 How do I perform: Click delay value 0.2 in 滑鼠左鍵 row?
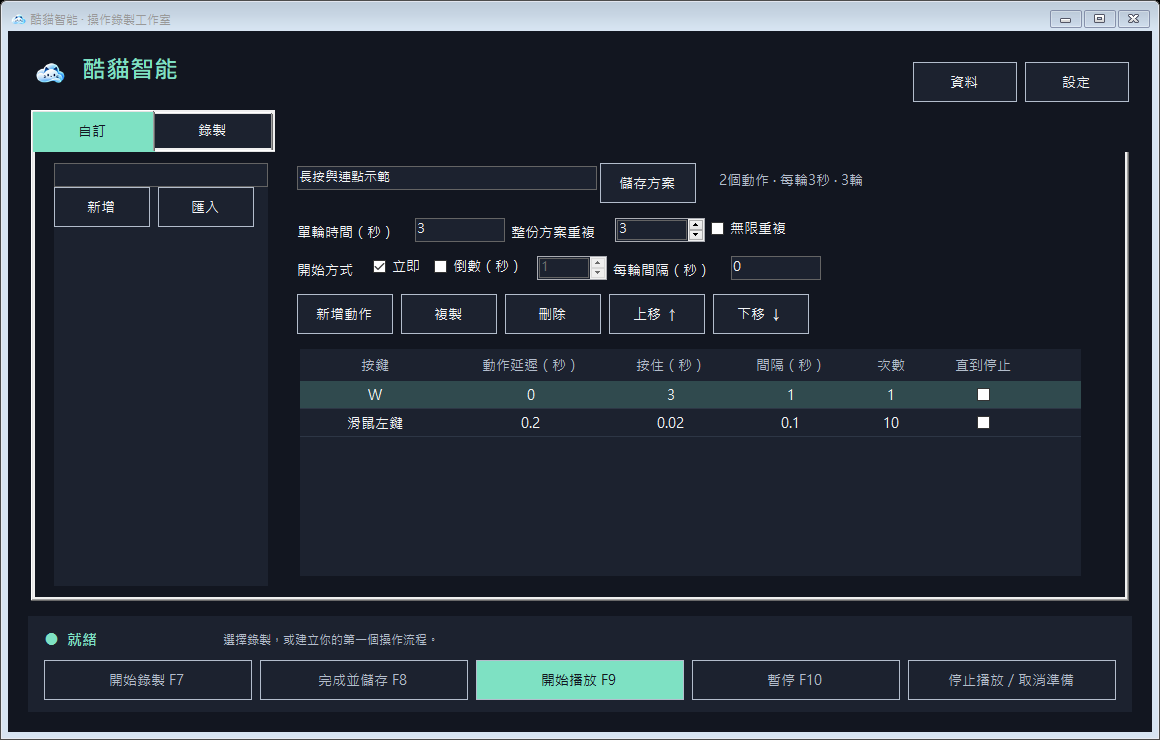530,423
